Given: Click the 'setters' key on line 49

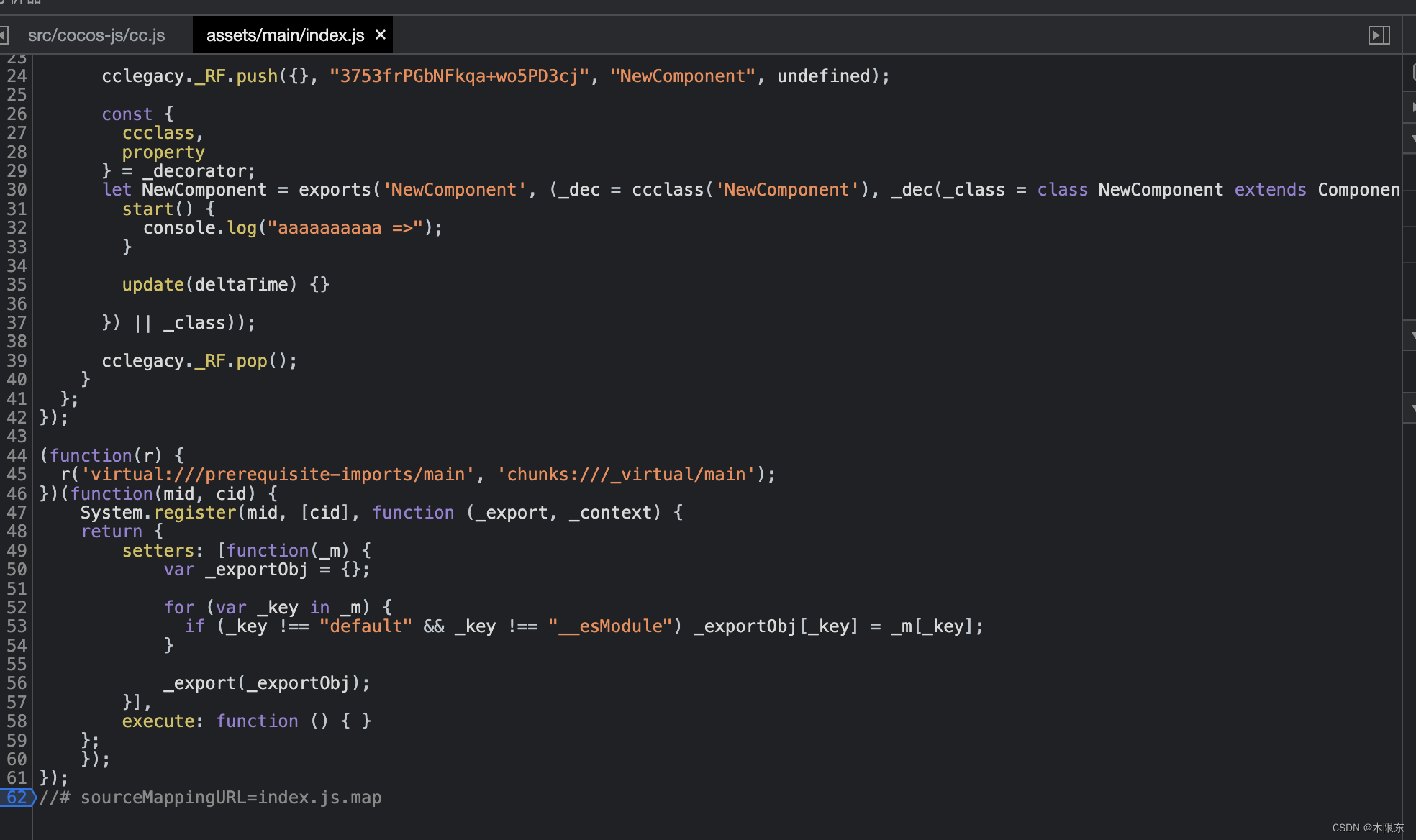Looking at the screenshot, I should click(158, 551).
